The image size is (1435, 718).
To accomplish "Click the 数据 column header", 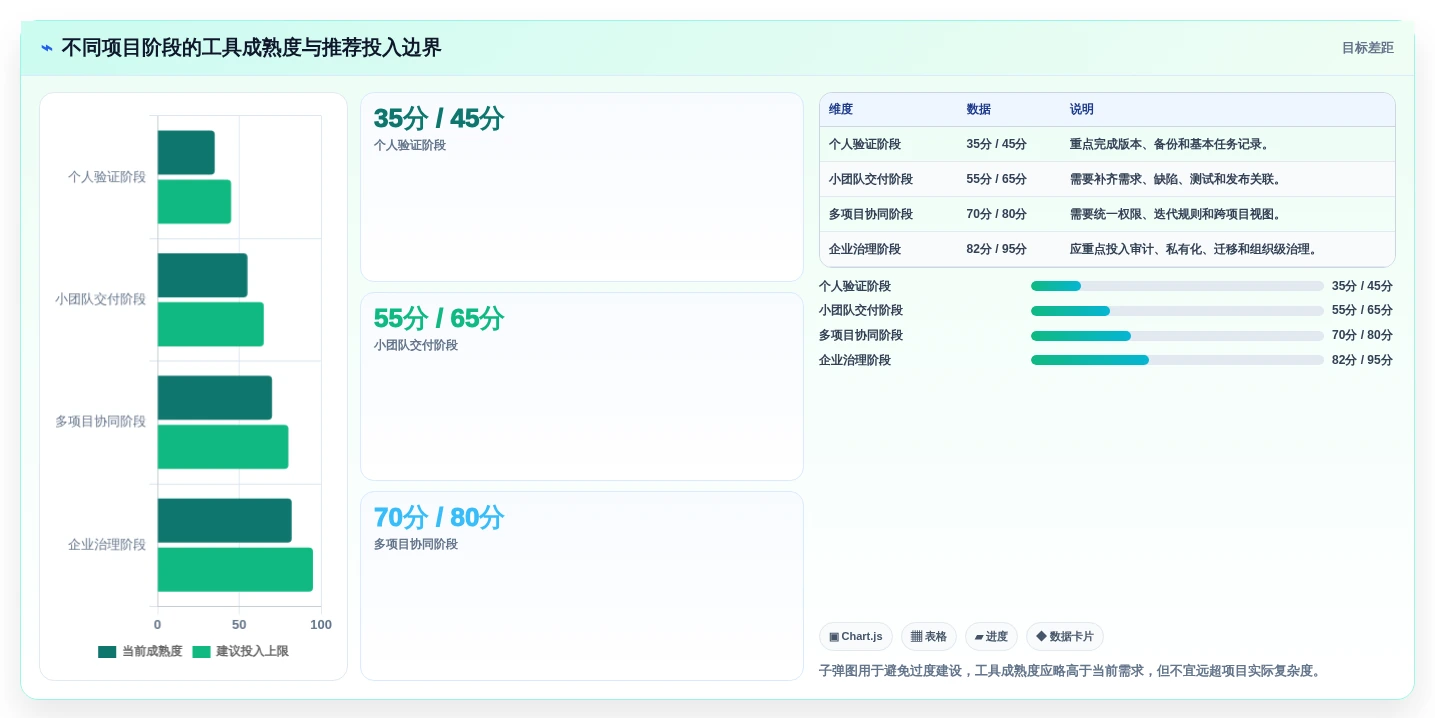I will pyautogui.click(x=978, y=110).
